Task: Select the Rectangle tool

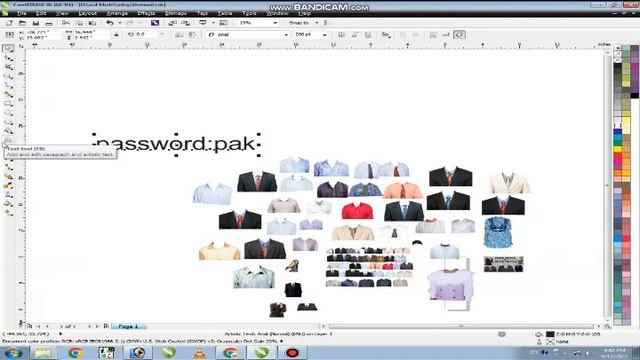Action: coord(8,104)
